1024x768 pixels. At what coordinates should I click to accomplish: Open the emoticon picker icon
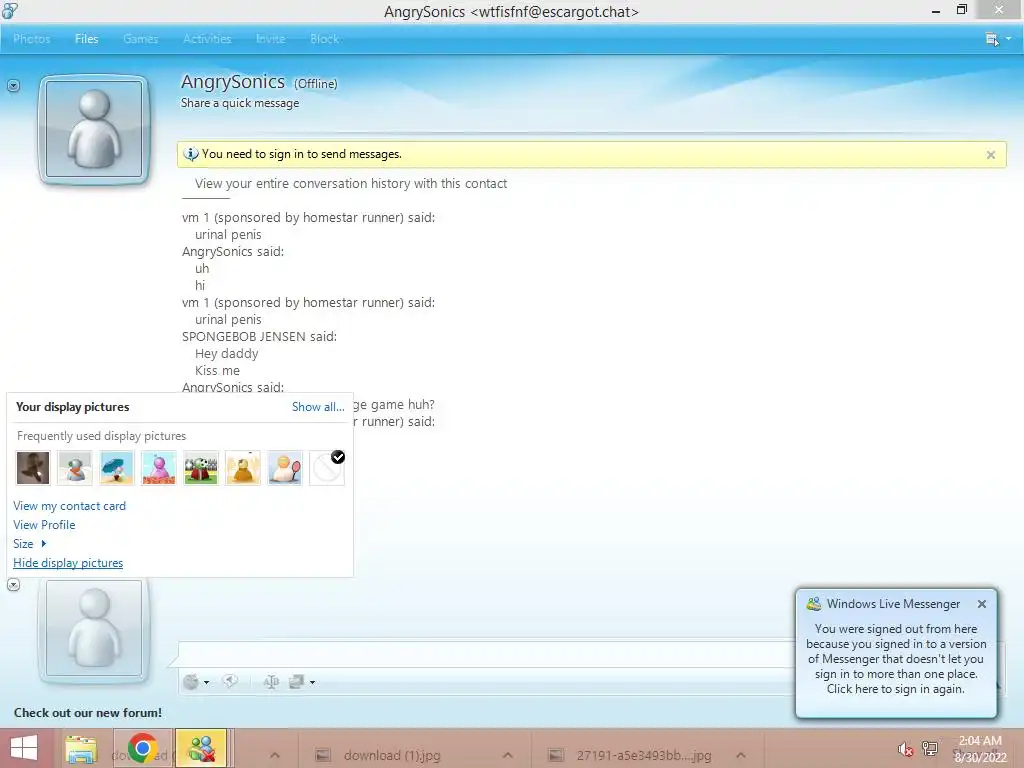tap(191, 682)
